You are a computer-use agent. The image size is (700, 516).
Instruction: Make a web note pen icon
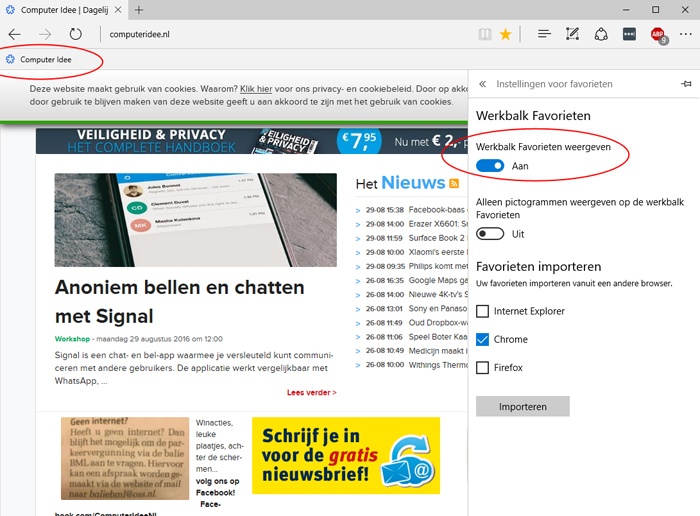point(572,34)
